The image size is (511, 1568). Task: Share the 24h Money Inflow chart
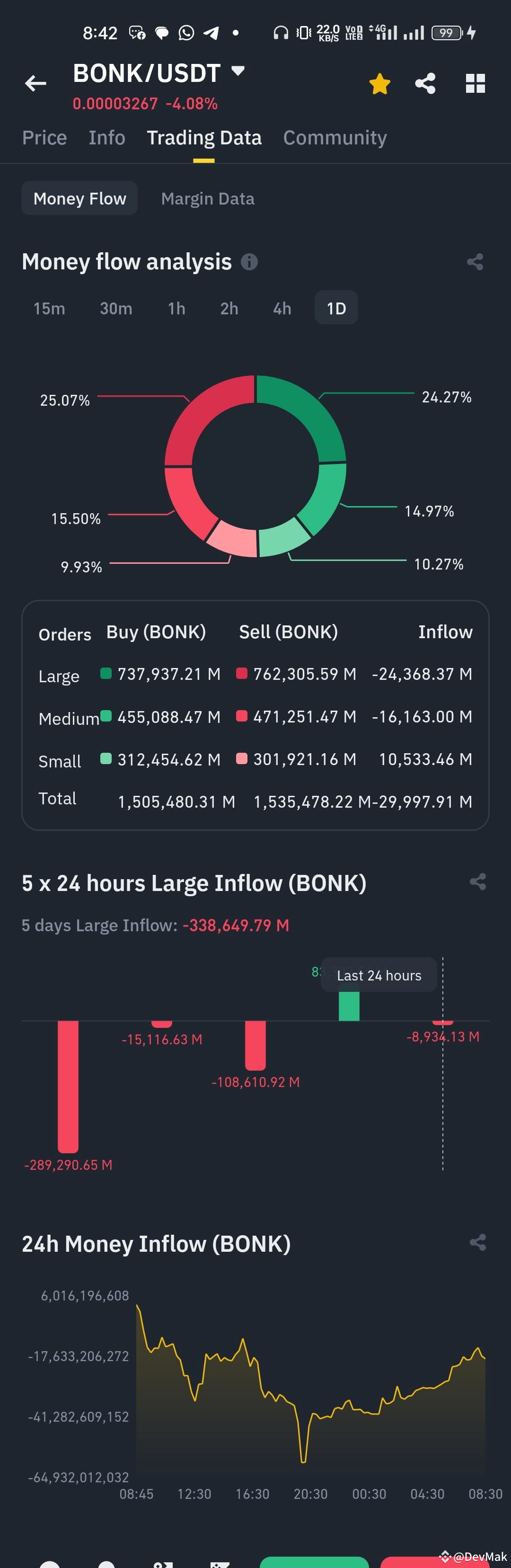tap(477, 1243)
